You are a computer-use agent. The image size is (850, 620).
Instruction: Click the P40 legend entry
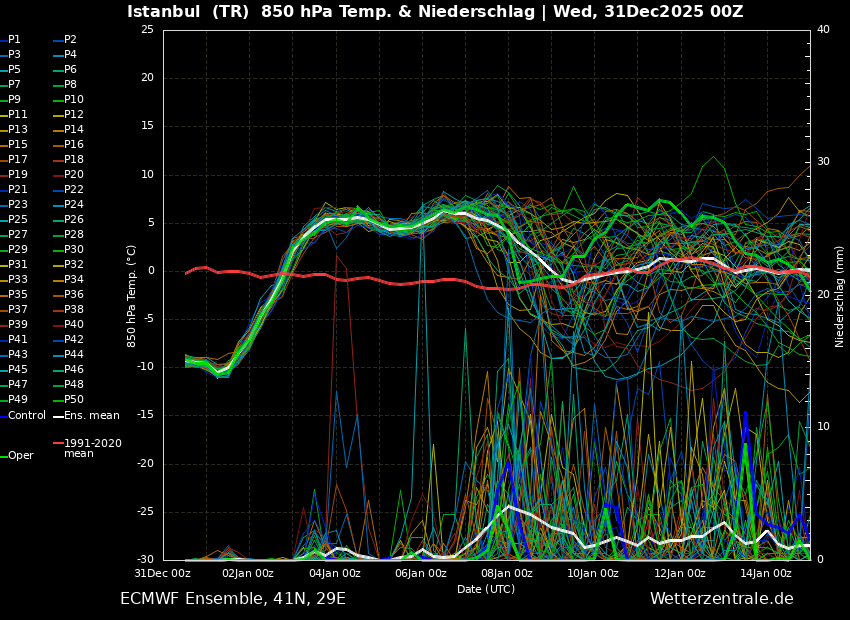coord(68,324)
